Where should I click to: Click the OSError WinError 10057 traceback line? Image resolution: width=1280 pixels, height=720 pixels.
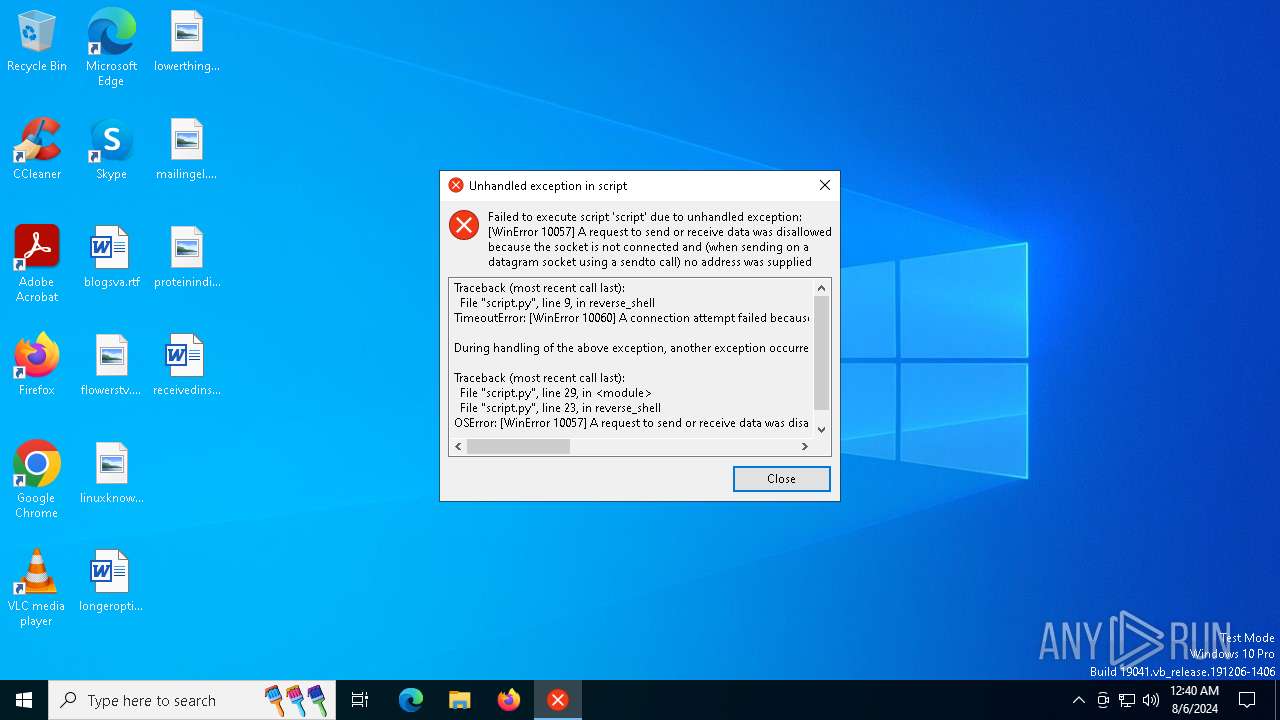point(631,423)
